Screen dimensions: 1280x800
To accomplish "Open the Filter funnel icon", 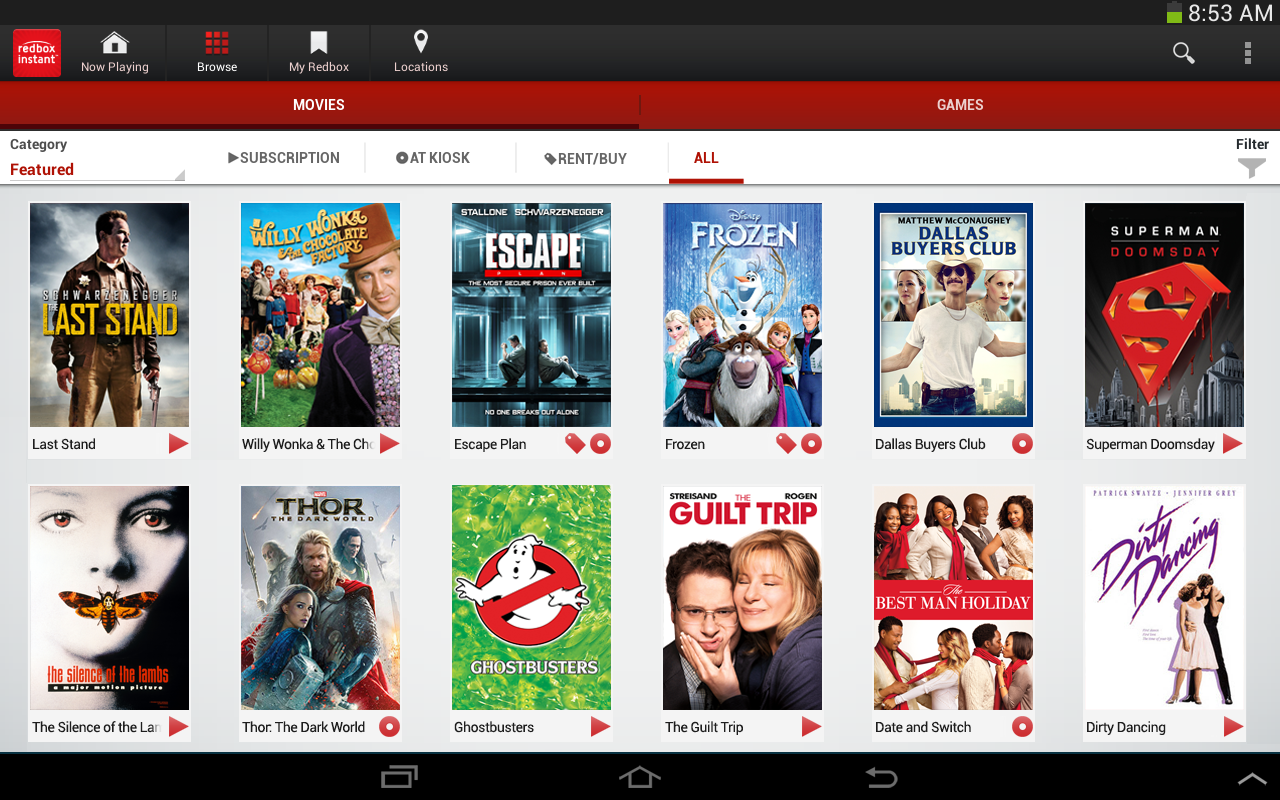I will (x=1251, y=167).
